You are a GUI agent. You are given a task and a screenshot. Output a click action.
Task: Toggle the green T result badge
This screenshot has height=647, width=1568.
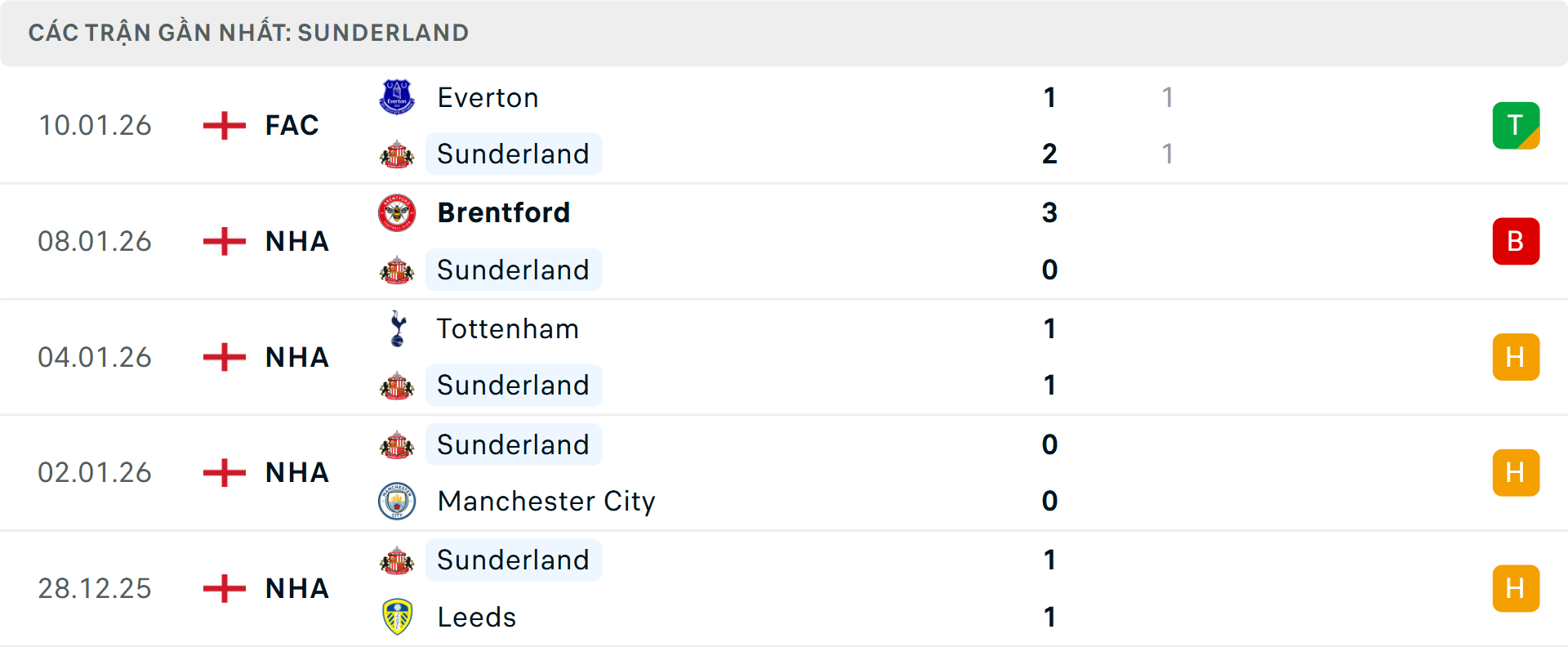point(1516,124)
